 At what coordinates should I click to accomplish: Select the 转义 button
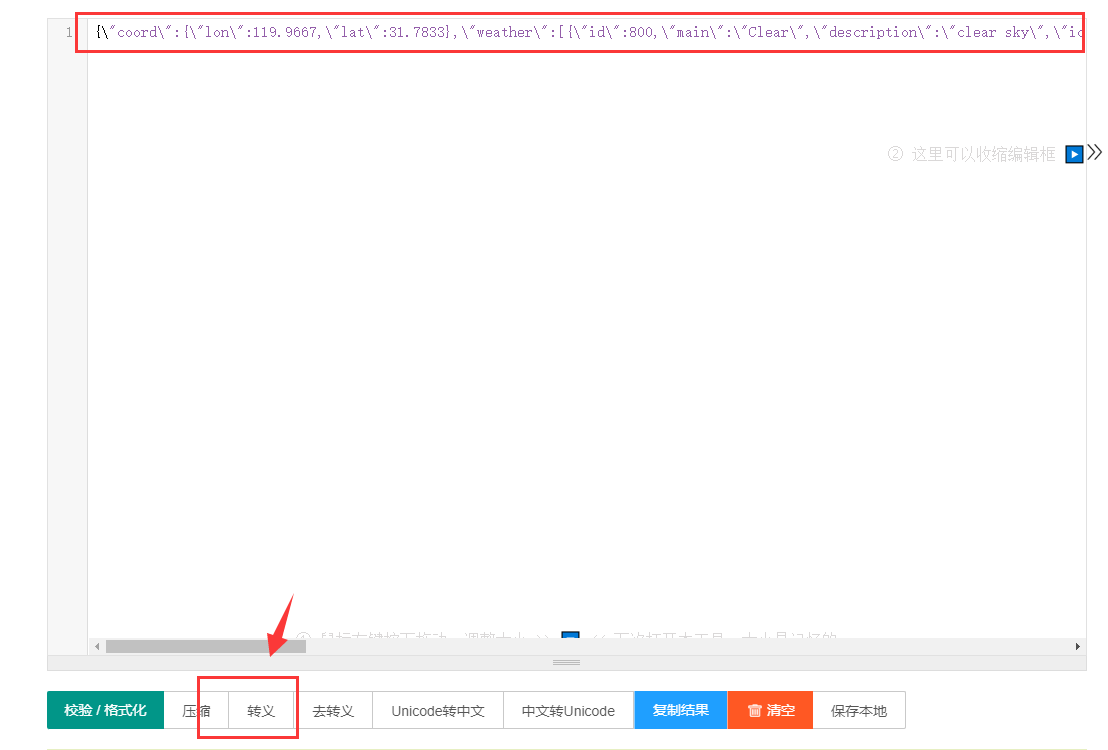pyautogui.click(x=261, y=710)
